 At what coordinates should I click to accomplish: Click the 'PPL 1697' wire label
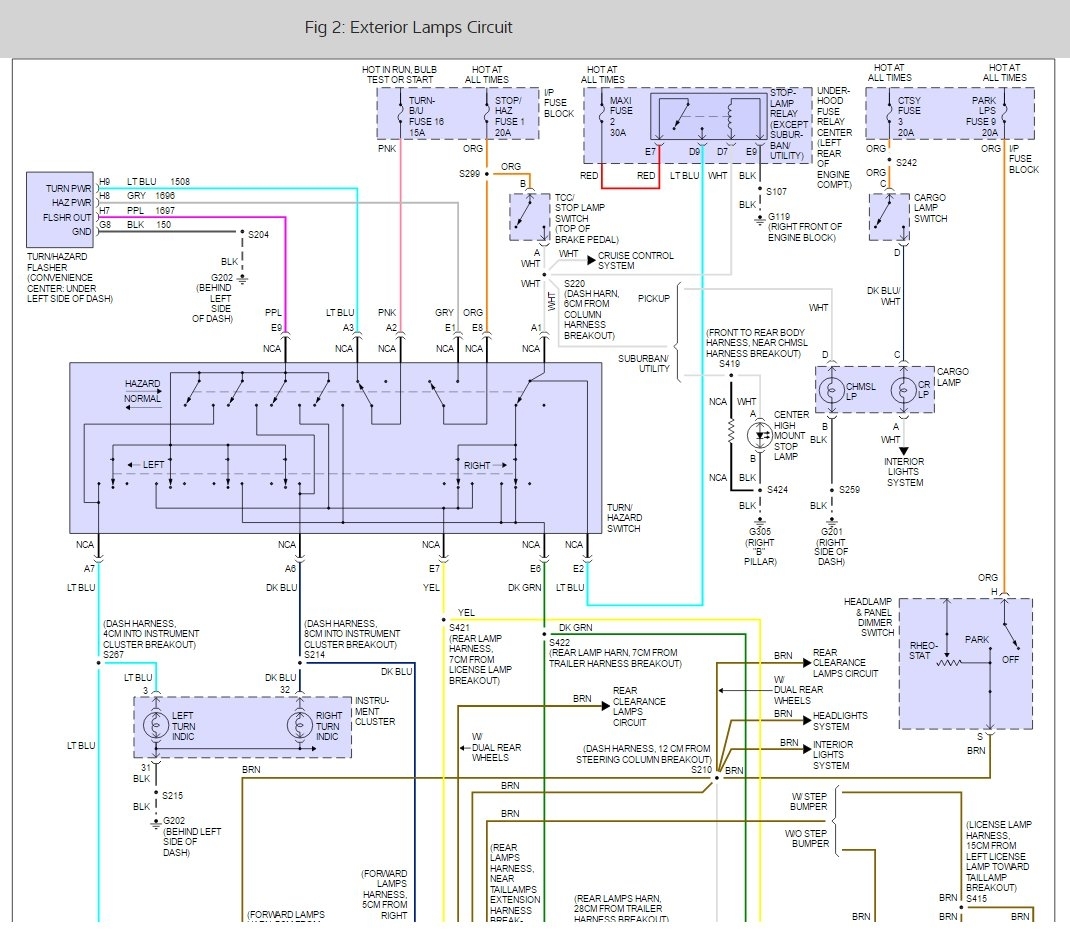[151, 211]
